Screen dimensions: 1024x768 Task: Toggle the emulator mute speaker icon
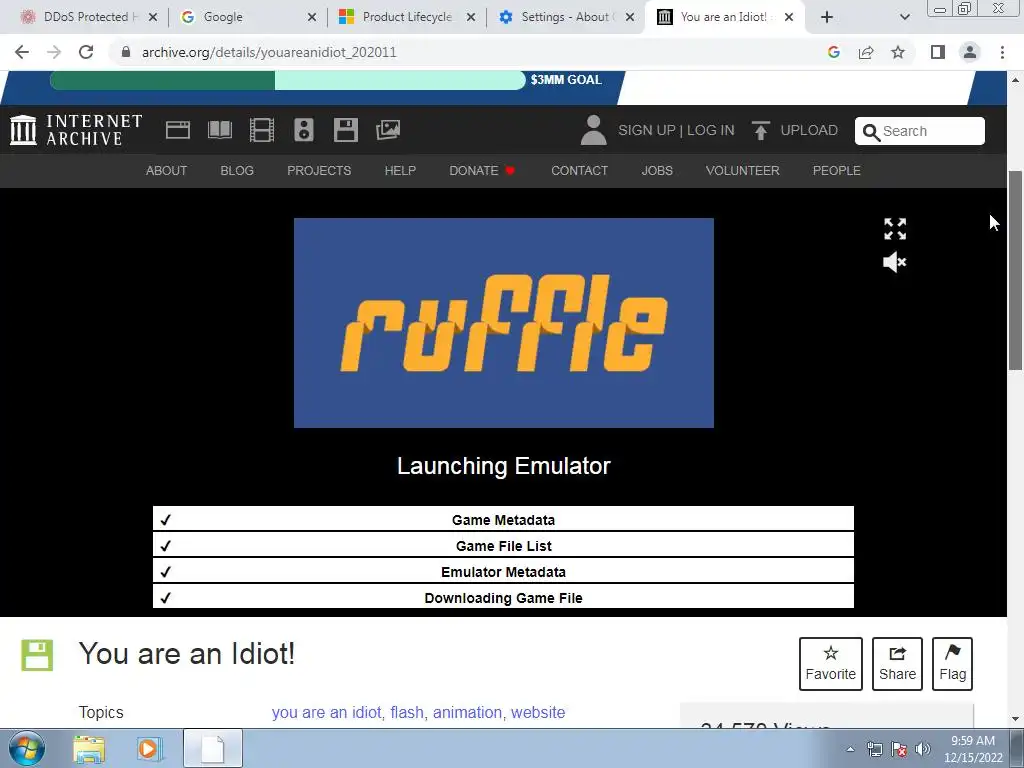895,262
